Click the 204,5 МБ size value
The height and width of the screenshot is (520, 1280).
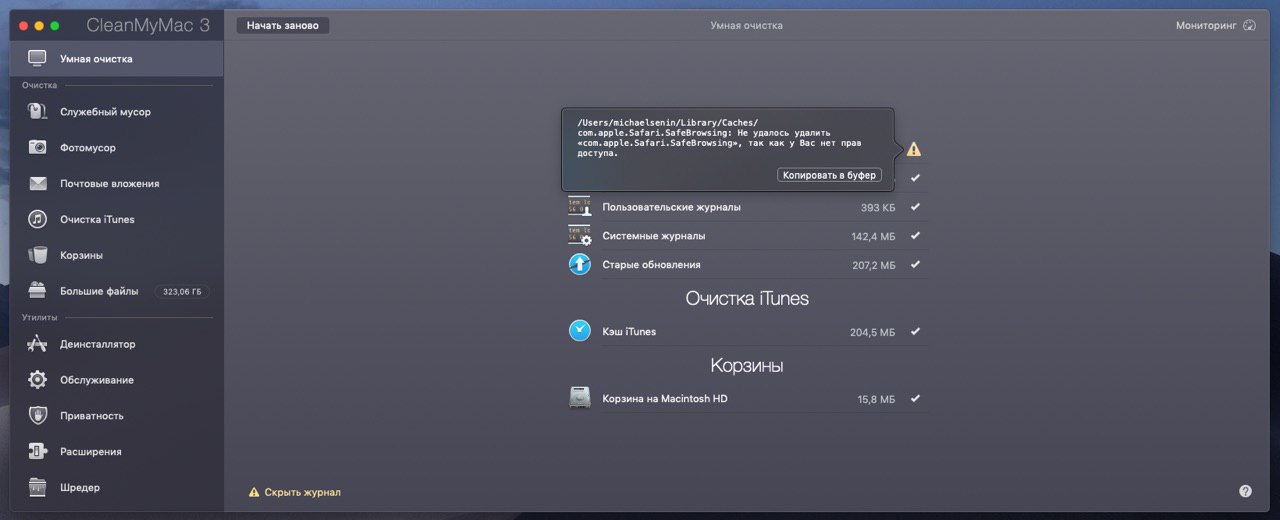point(873,332)
